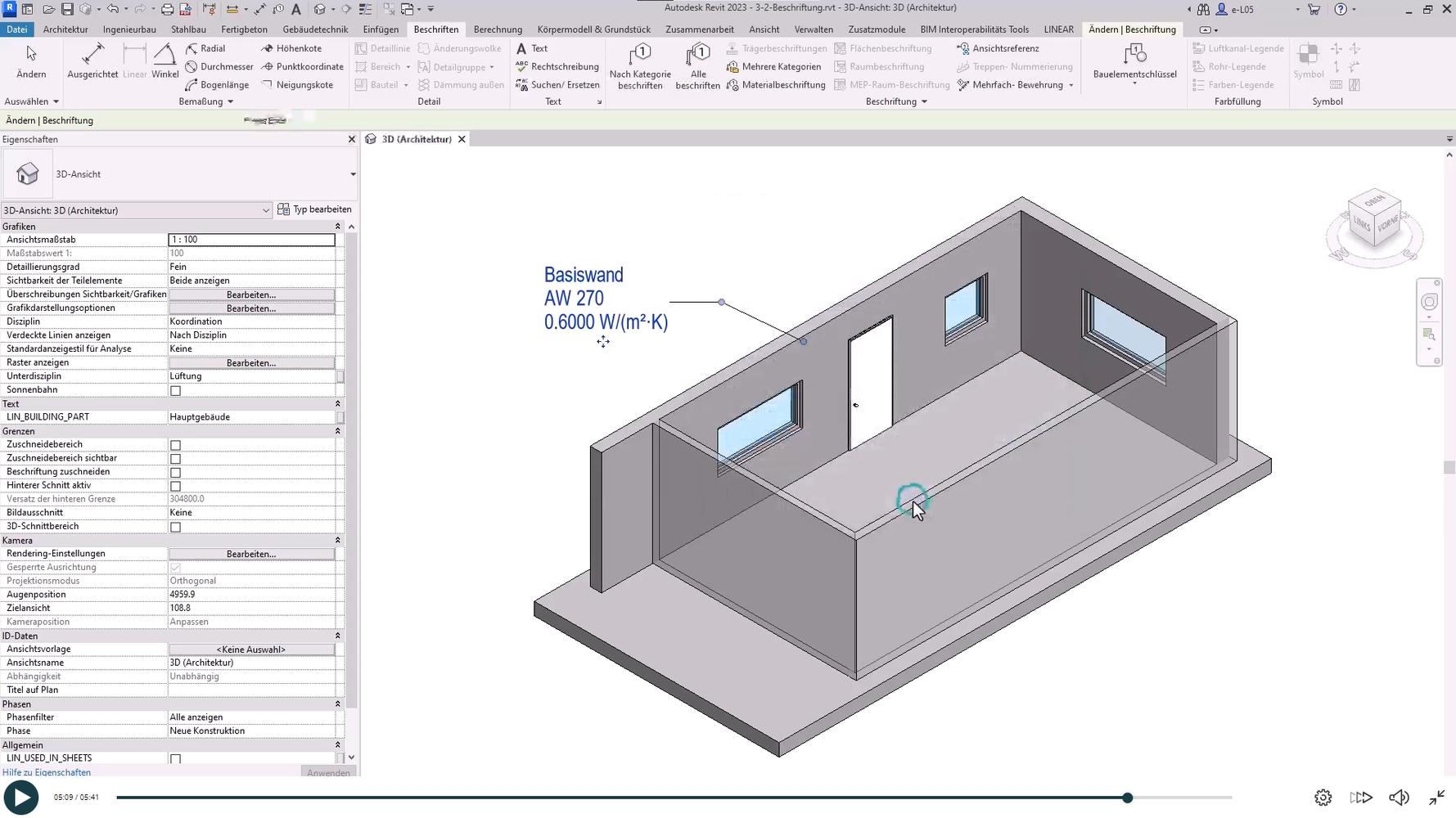Open the Nach Kategorie beschriften tool
The image size is (1456, 818).
point(640,65)
